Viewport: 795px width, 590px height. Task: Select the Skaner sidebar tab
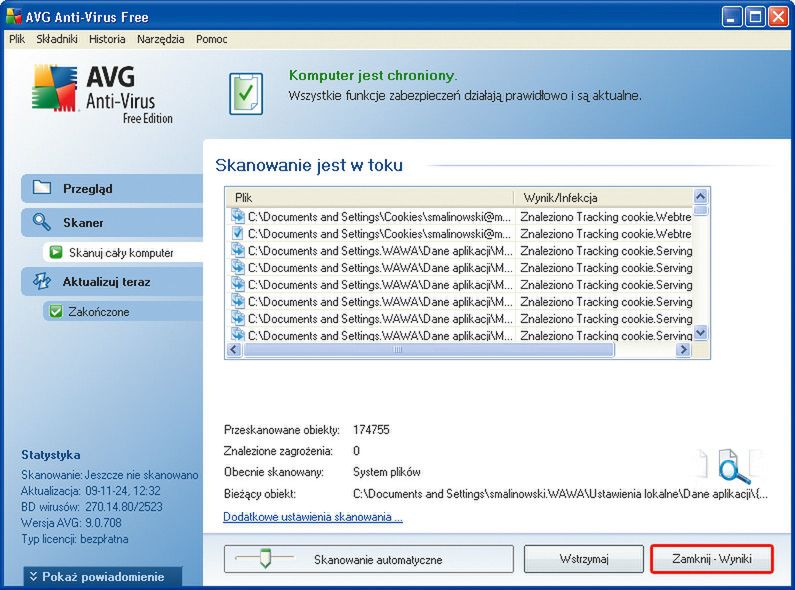(x=112, y=223)
